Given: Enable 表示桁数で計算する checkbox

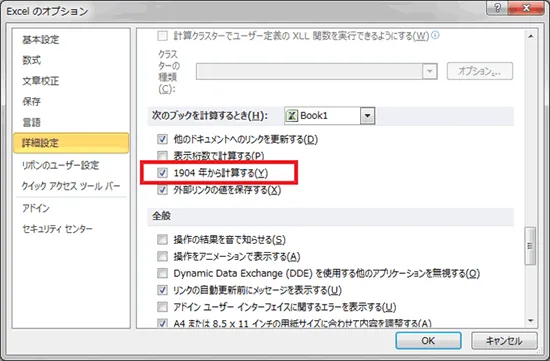Looking at the screenshot, I should click(x=162, y=156).
